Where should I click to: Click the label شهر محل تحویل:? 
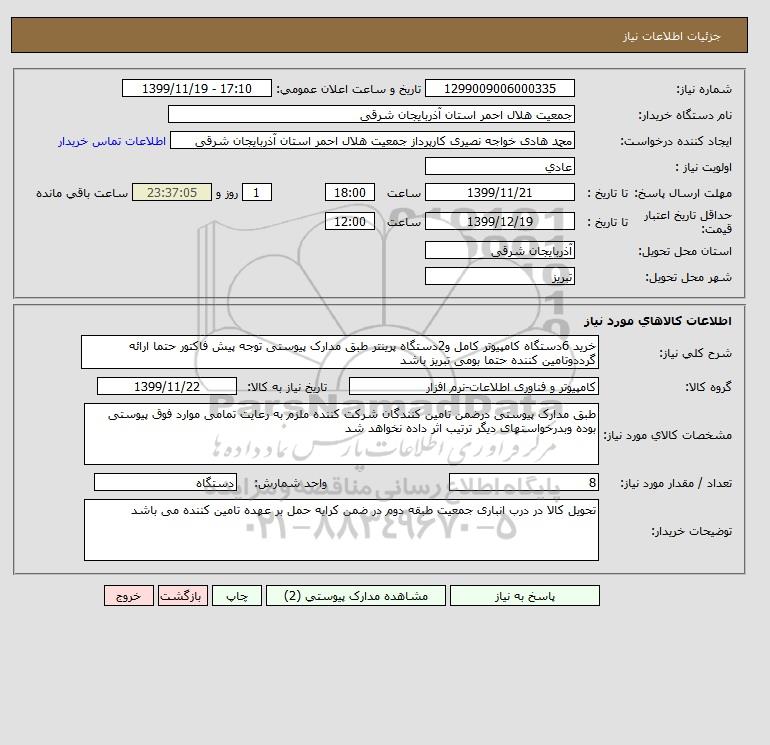pyautogui.click(x=688, y=277)
